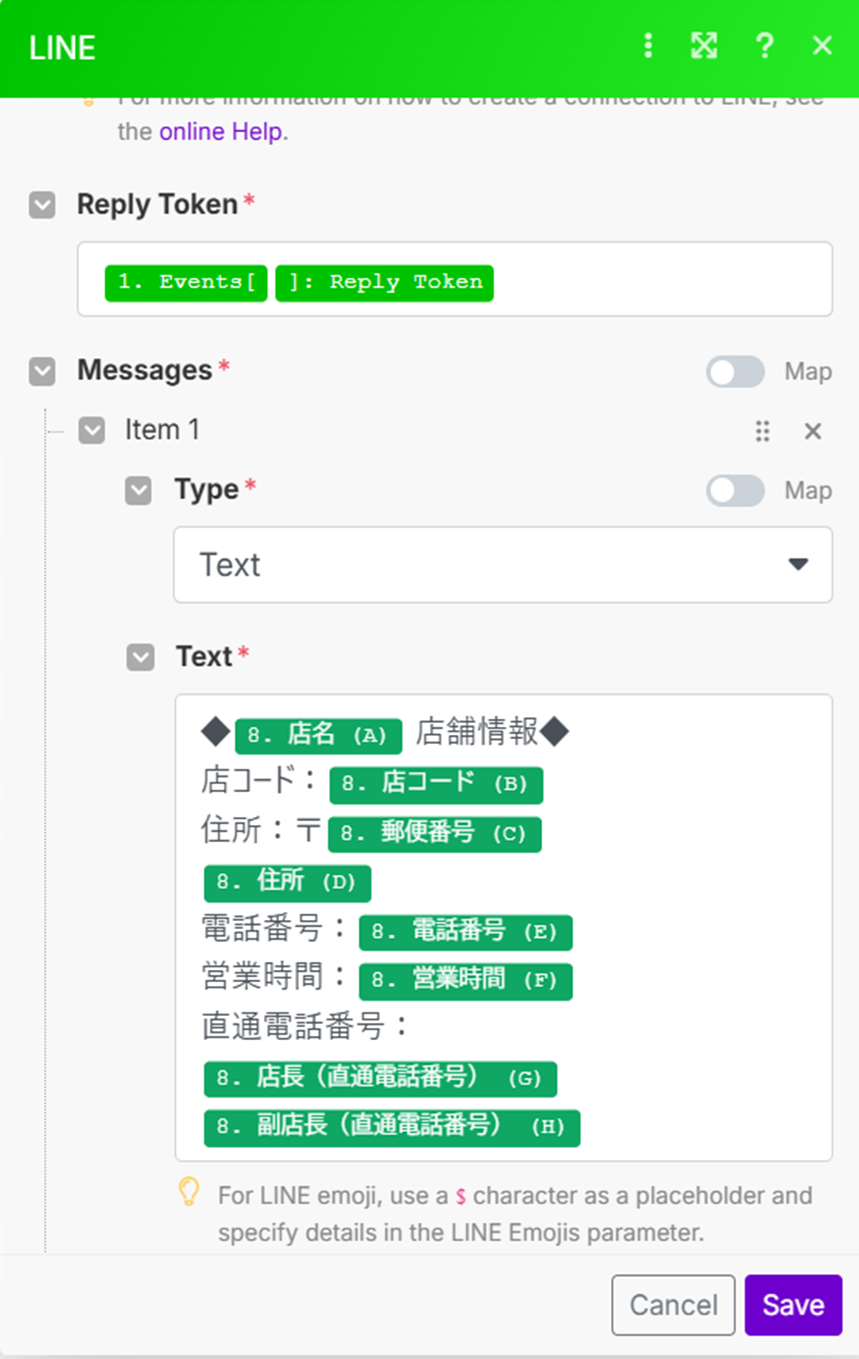Collapse the Text field chevron
Viewport: 859px width, 1359px height.
point(140,657)
